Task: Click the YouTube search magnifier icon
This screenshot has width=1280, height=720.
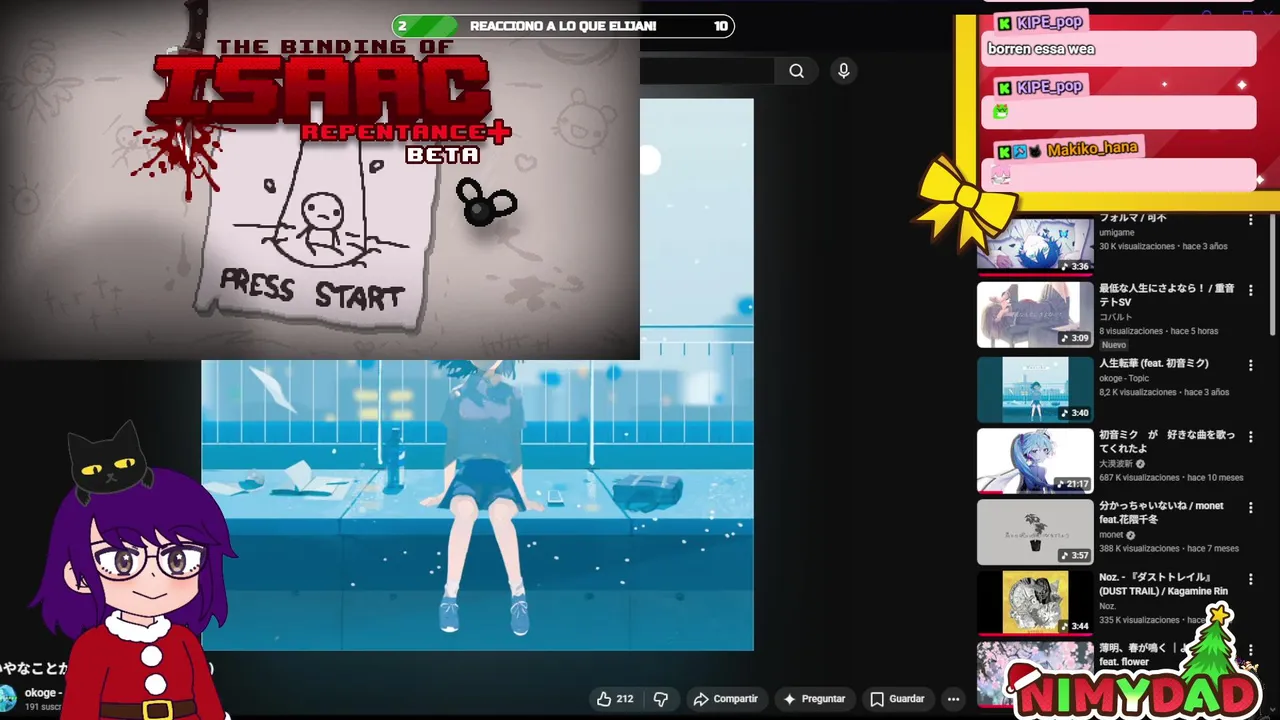Action: pyautogui.click(x=796, y=71)
